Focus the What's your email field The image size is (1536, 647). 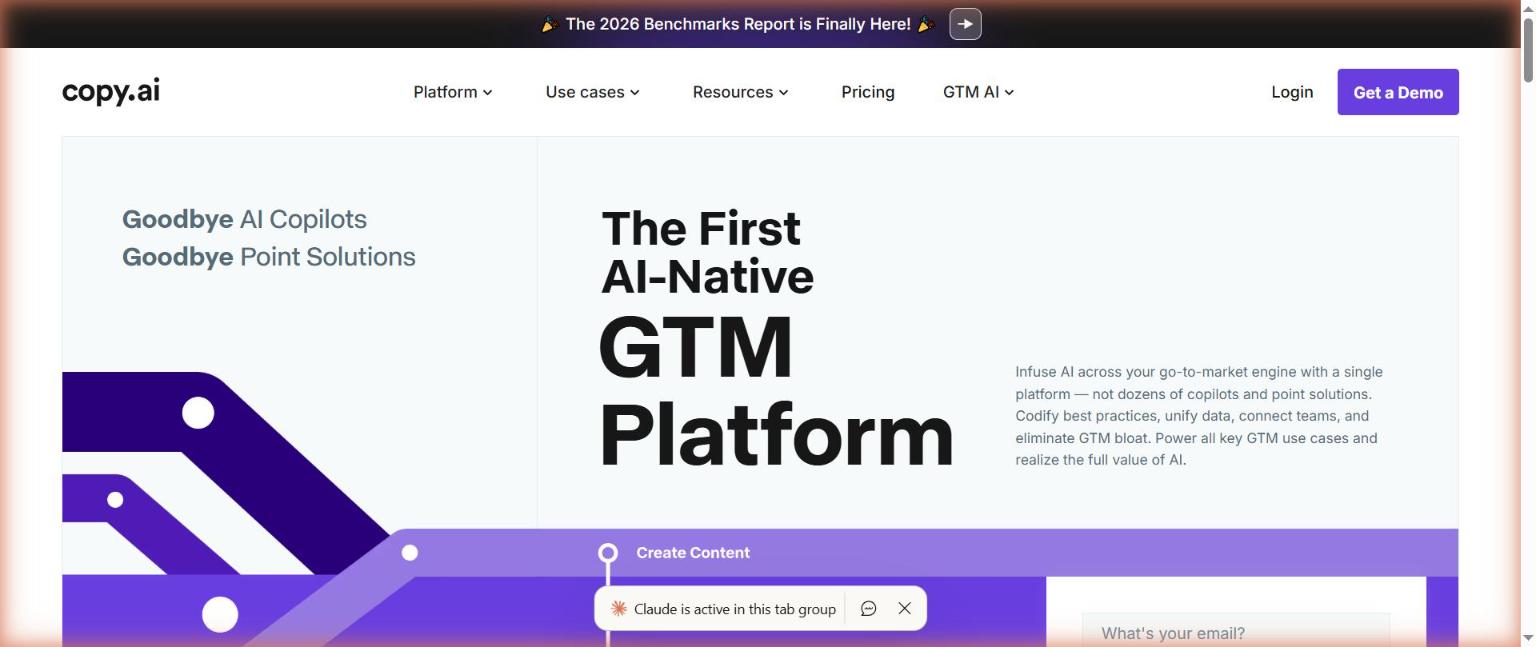point(1236,632)
